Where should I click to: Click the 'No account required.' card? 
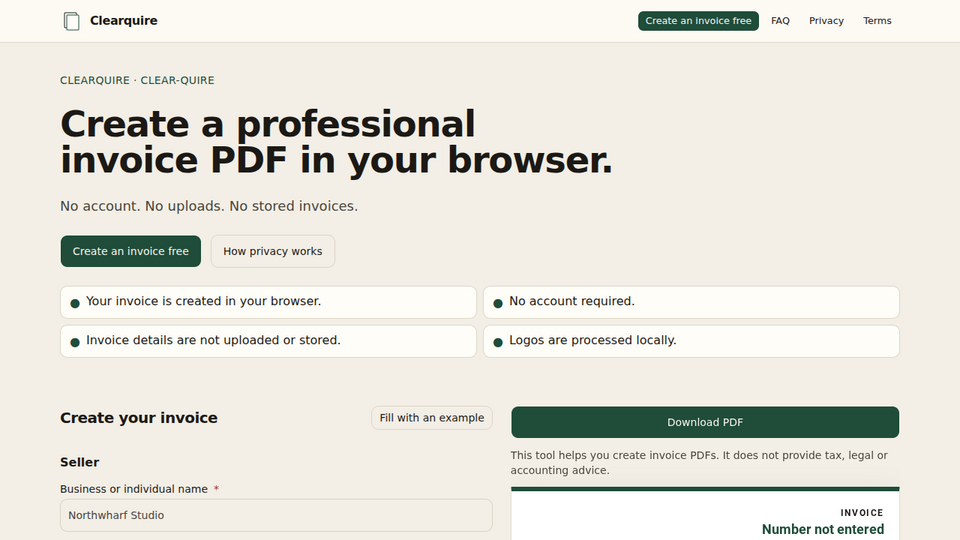click(691, 302)
